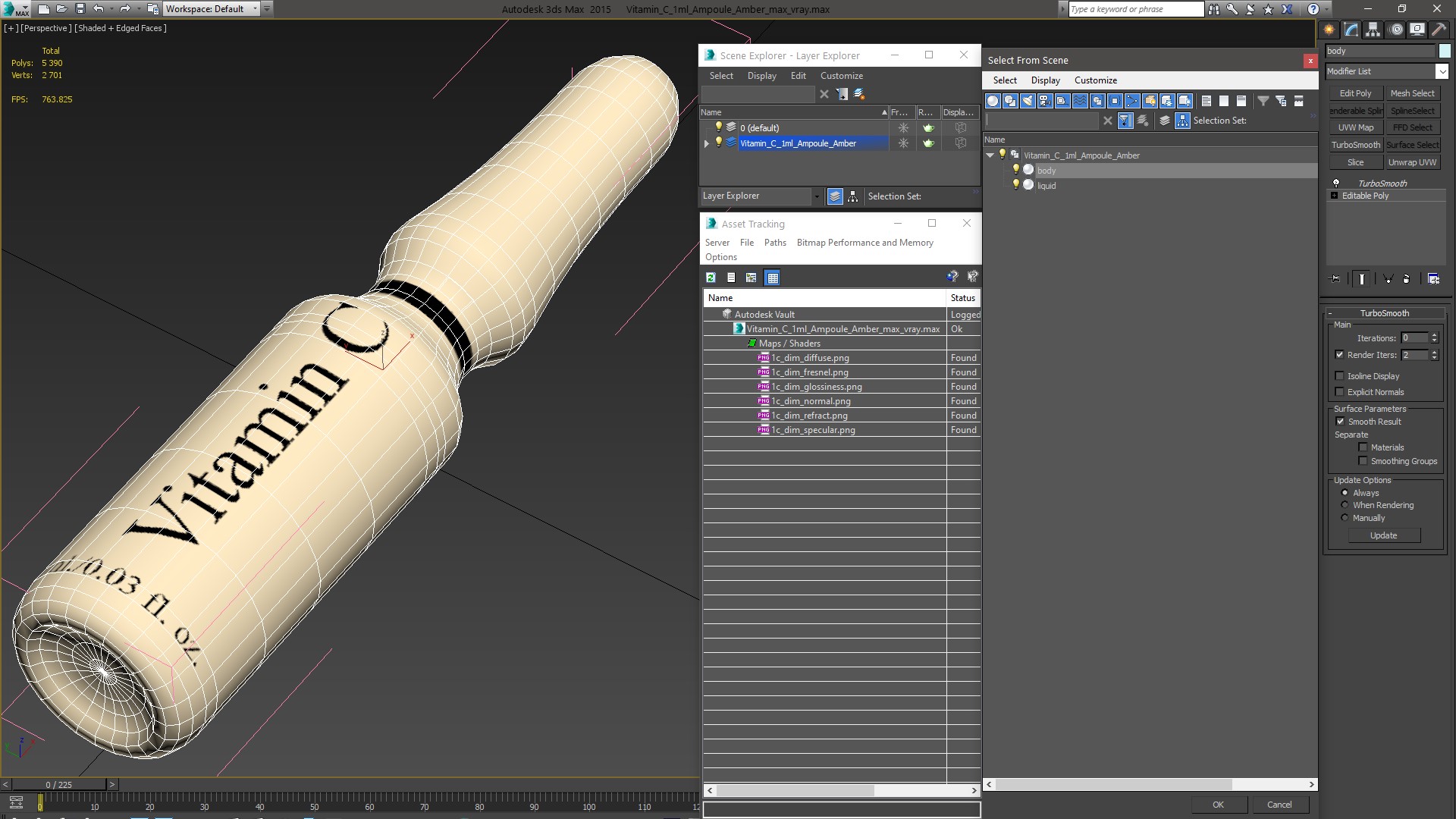Open Display menu in Scene Explorer
Image resolution: width=1456 pixels, height=819 pixels.
coord(761,76)
